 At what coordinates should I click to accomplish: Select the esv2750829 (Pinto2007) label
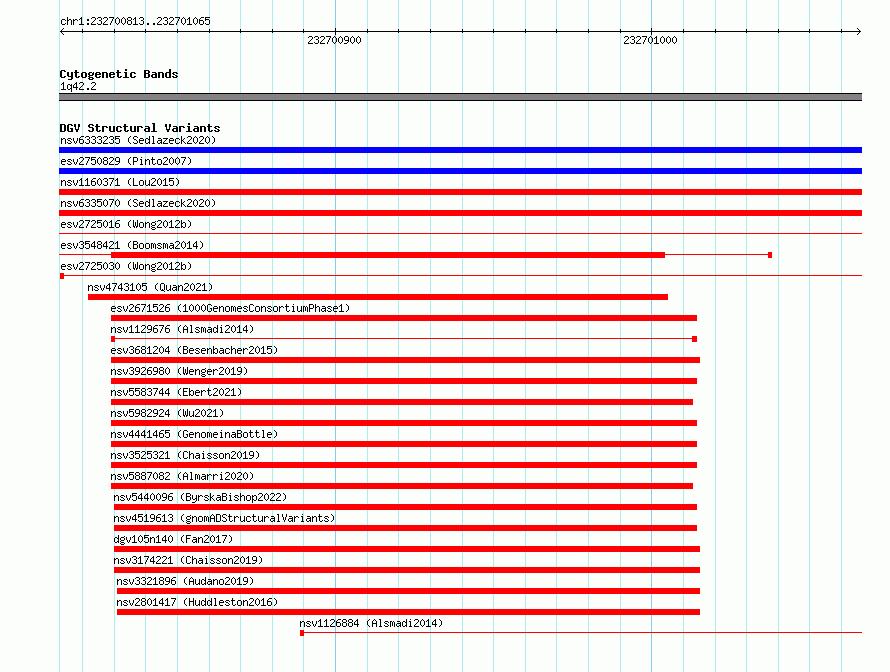pos(126,161)
